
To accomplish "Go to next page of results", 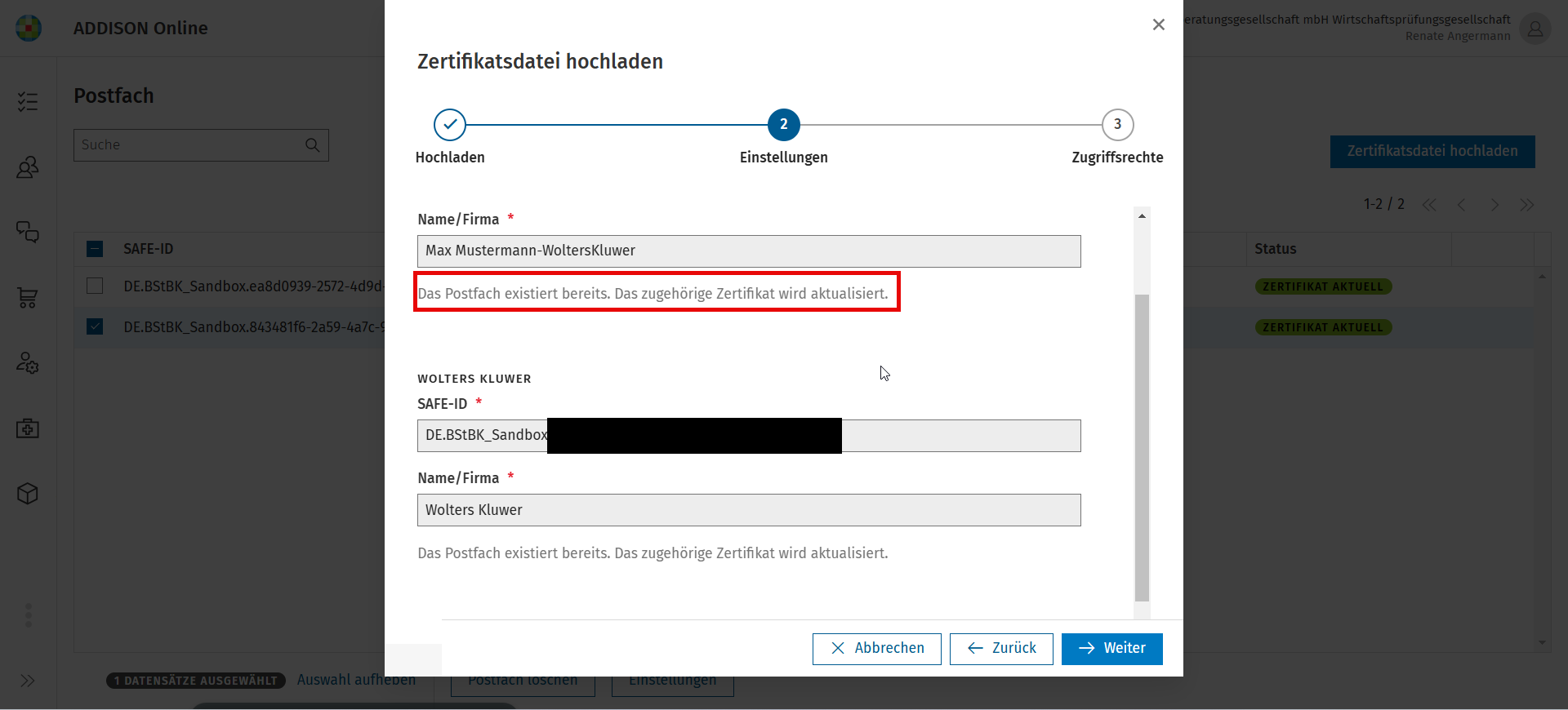I will pos(1494,205).
